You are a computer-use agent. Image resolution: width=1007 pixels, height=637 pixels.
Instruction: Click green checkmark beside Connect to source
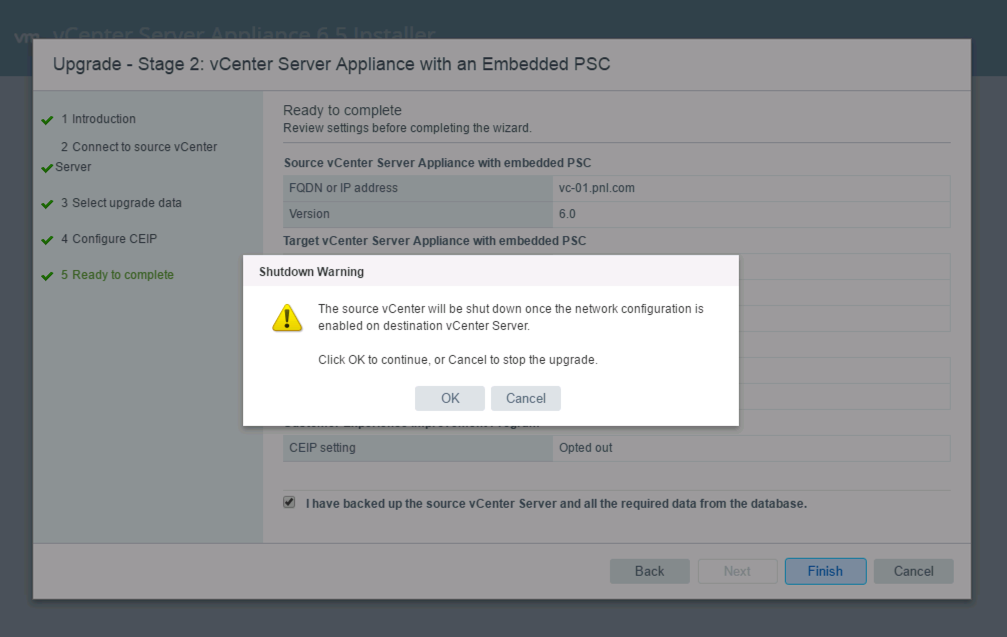(x=47, y=168)
